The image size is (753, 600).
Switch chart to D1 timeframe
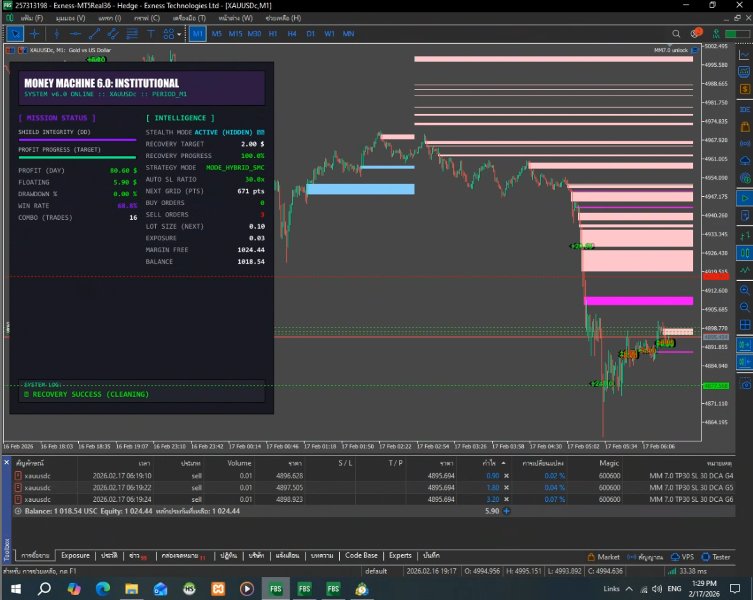(x=310, y=34)
